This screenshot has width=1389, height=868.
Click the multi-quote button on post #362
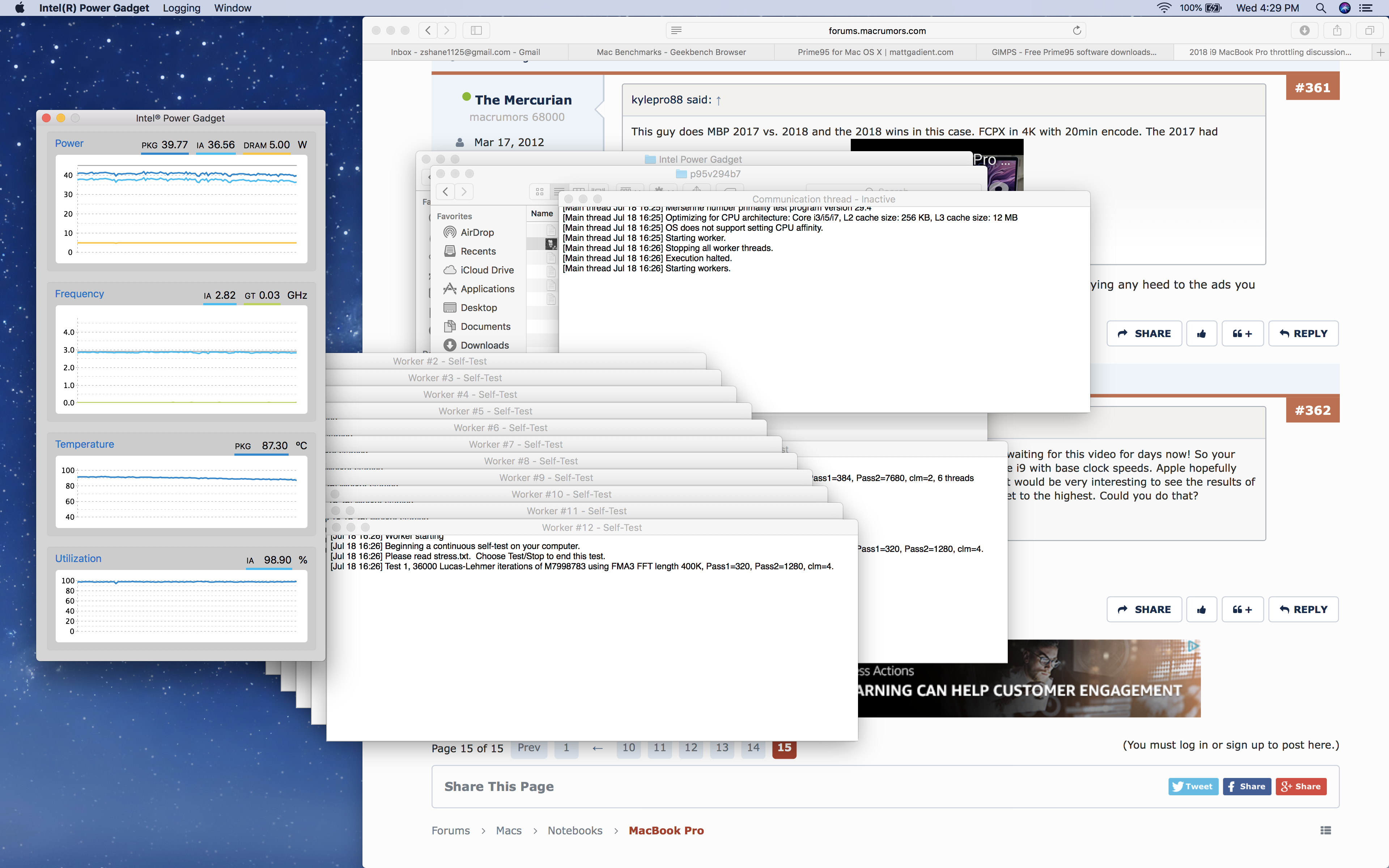click(1242, 610)
